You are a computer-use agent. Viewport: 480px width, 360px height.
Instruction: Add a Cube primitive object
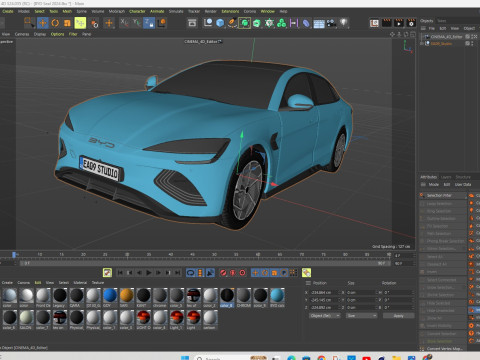220,23
